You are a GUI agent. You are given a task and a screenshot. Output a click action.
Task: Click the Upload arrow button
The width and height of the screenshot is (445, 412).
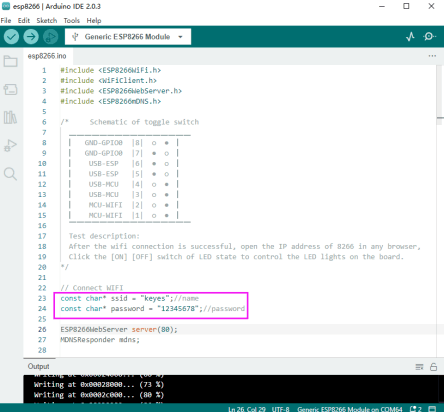pyautogui.click(x=31, y=37)
